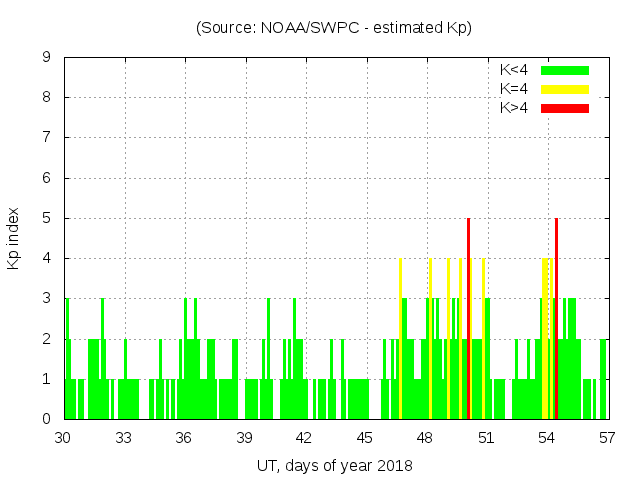This screenshot has height=480, width=640.
Task: Click the x-axis tick label 42
Action: point(304,437)
